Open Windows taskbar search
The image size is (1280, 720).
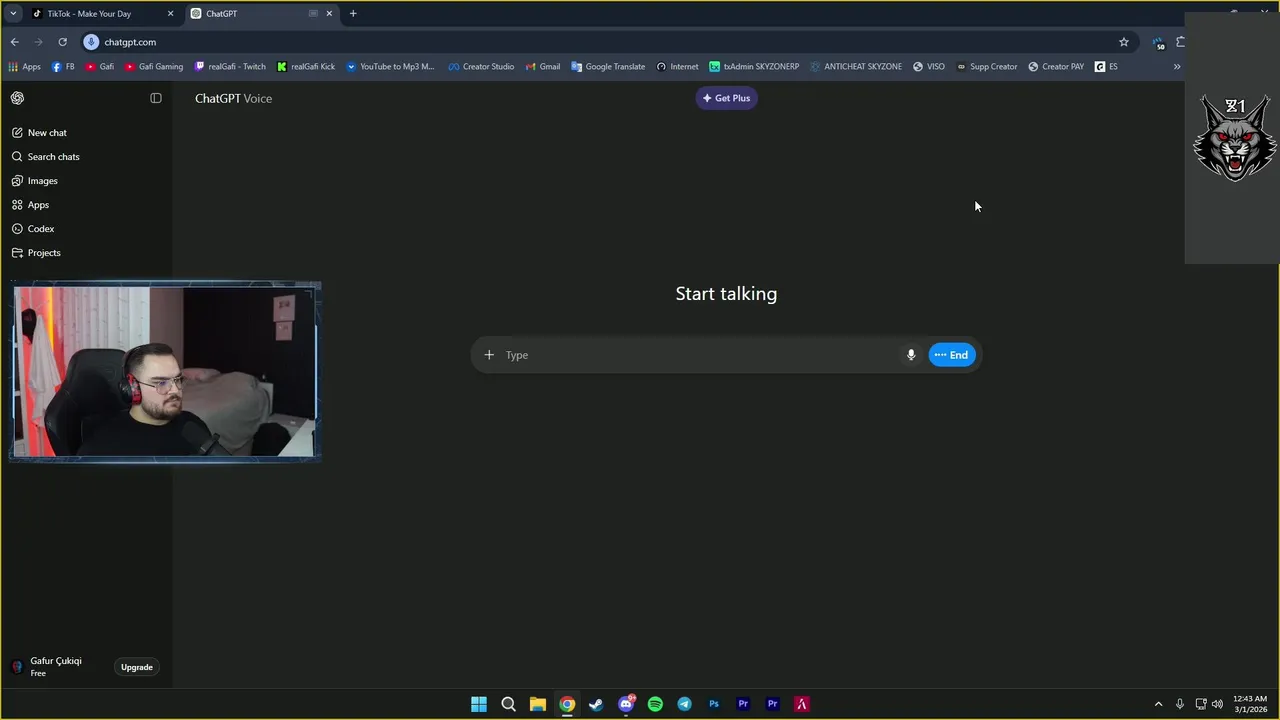(x=508, y=704)
